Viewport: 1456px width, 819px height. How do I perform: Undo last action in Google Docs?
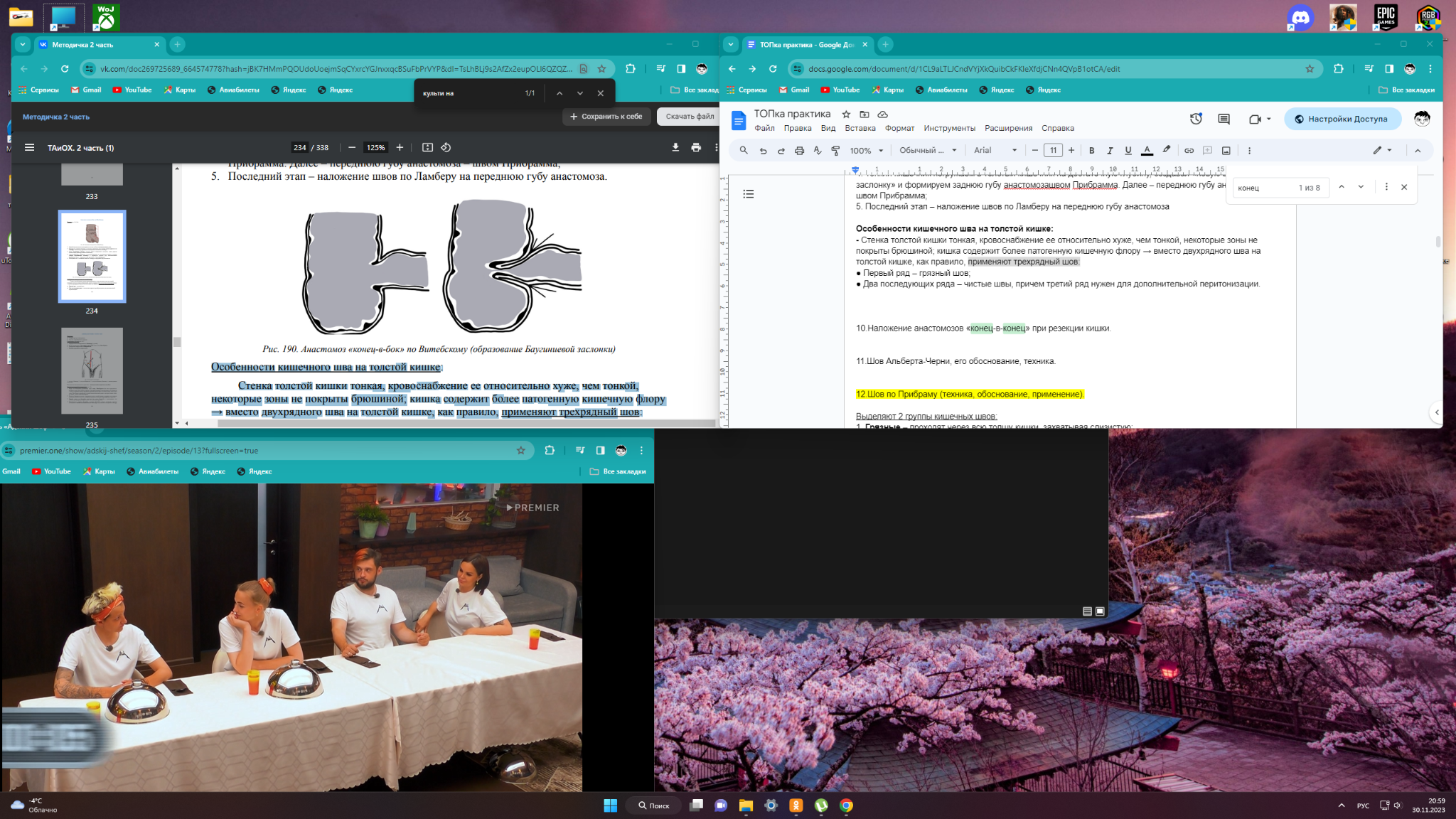pyautogui.click(x=763, y=150)
